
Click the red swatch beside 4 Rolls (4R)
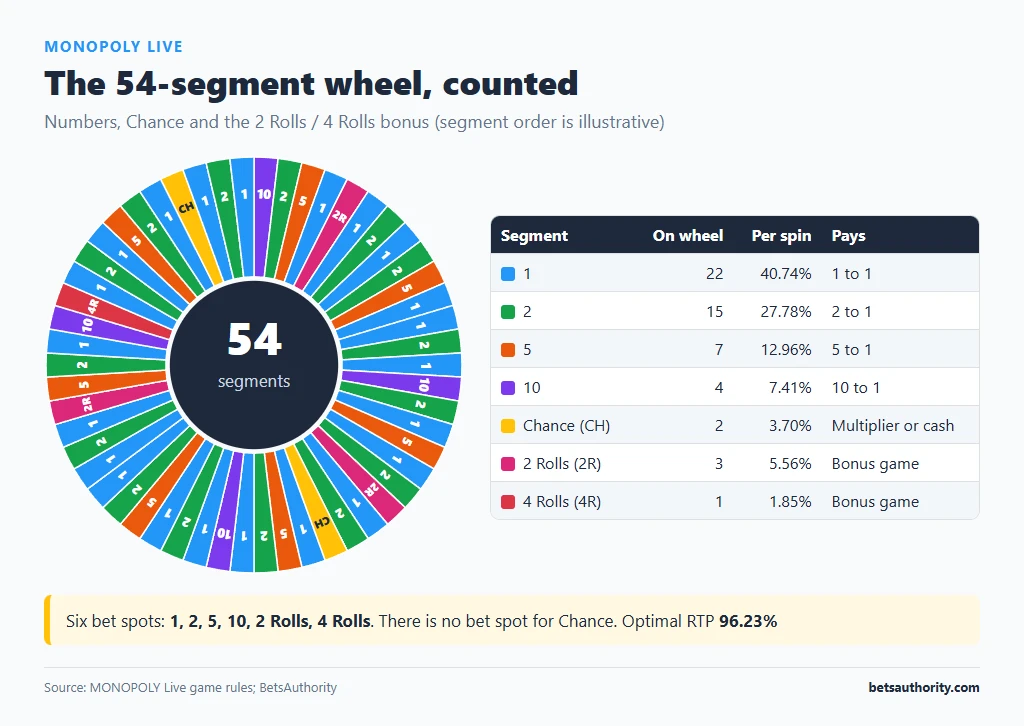coord(507,501)
